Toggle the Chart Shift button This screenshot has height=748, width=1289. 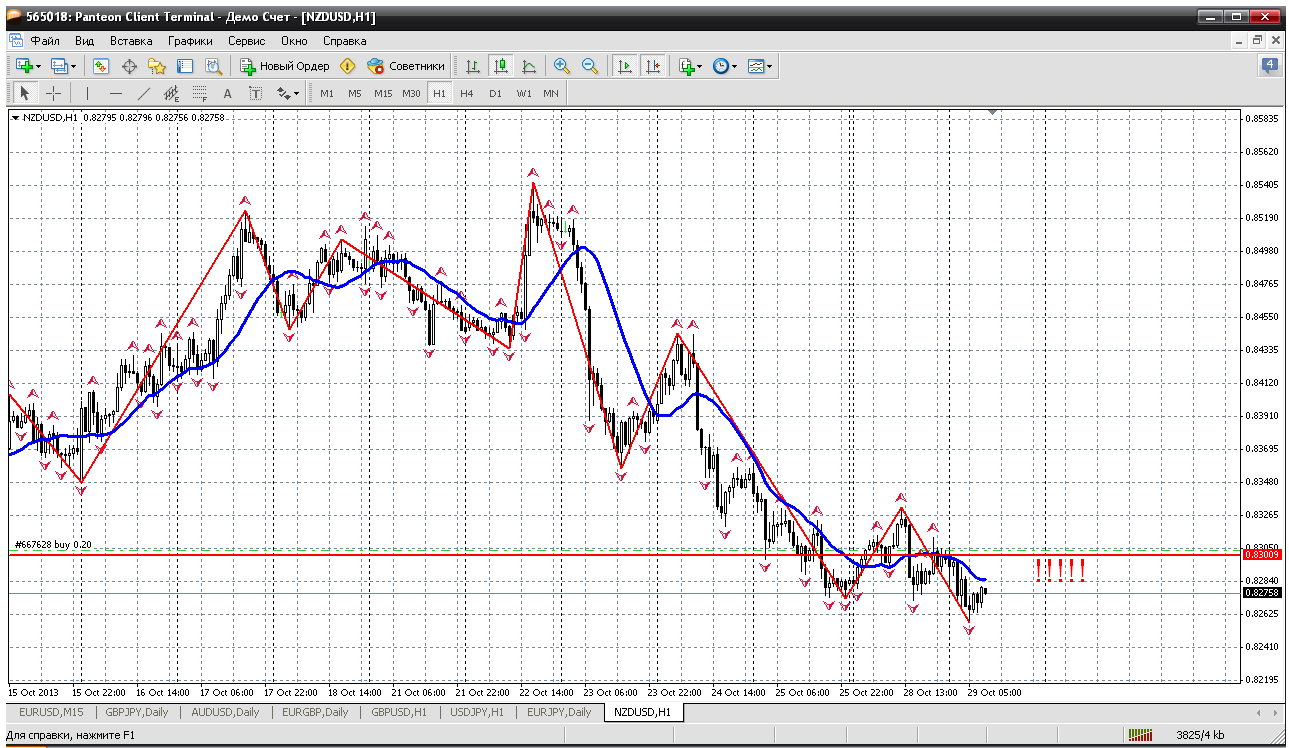pyautogui.click(x=653, y=66)
